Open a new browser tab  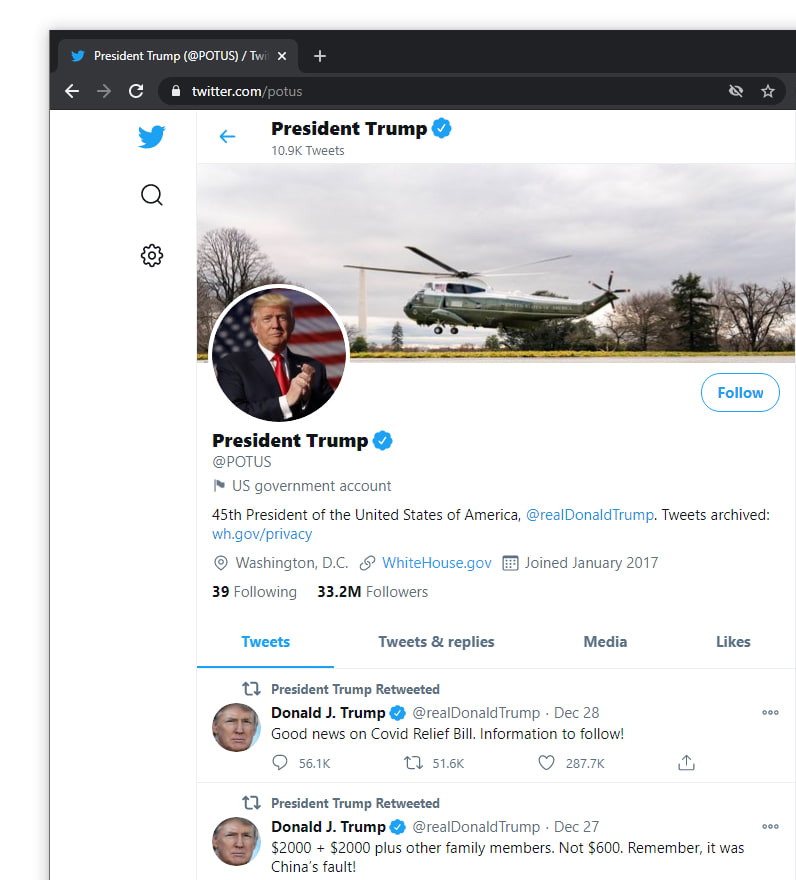click(x=319, y=56)
